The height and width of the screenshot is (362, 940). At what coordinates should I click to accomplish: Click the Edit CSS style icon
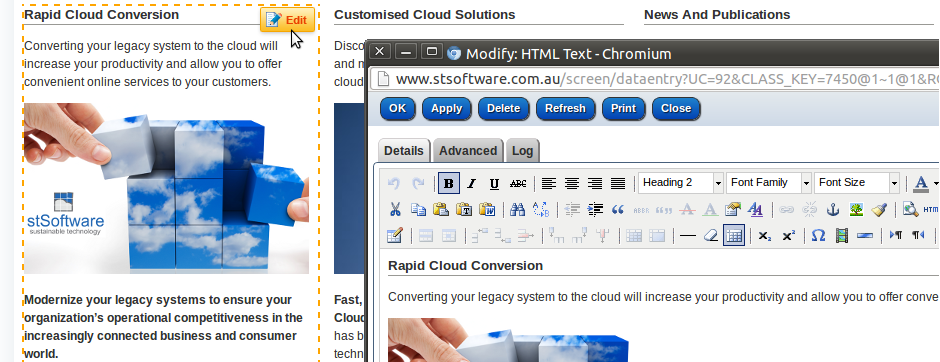tap(733, 209)
